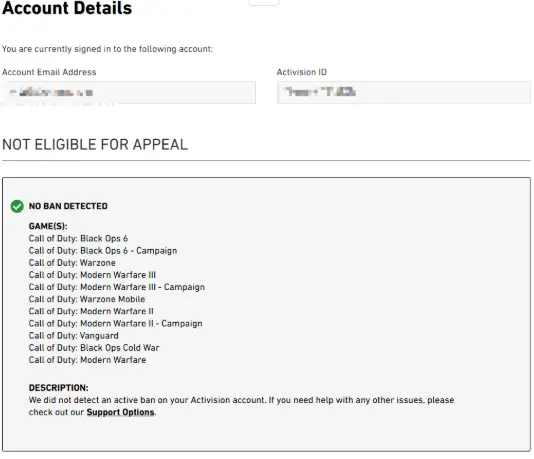Click the 'Call of Duty: Modern Warfare II' entry
This screenshot has width=534, height=459.
[x=91, y=311]
